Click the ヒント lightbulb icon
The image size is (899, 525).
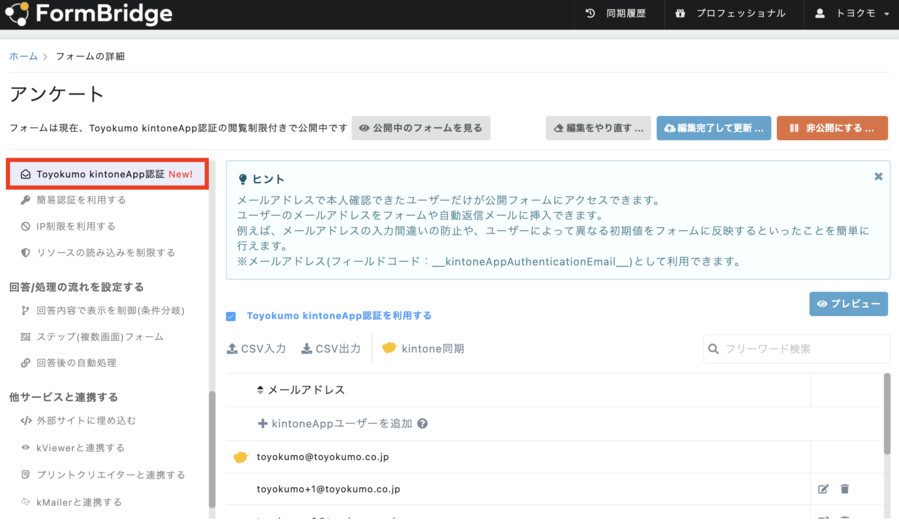coord(243,179)
